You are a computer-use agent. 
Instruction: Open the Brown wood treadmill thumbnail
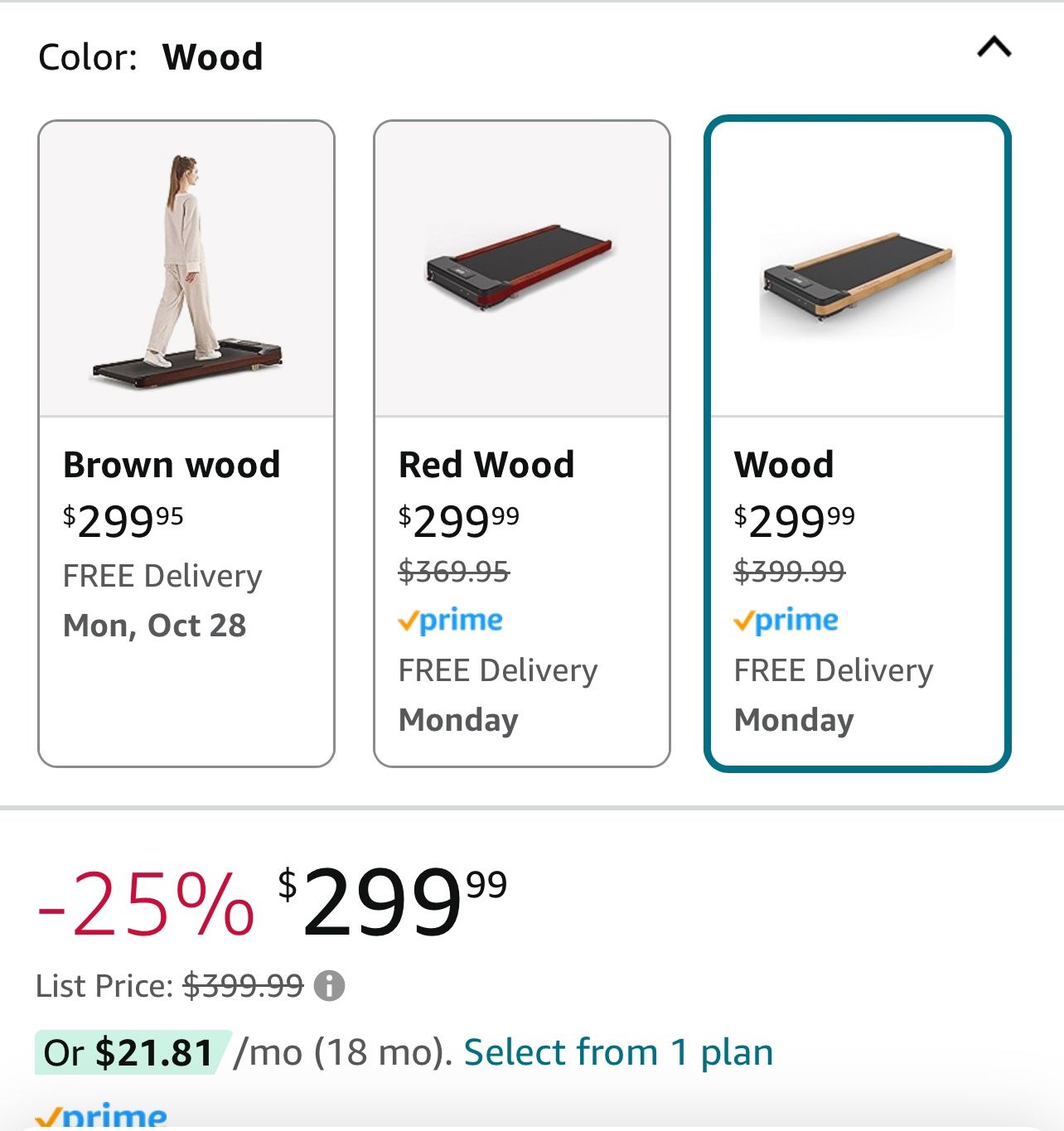(x=186, y=269)
